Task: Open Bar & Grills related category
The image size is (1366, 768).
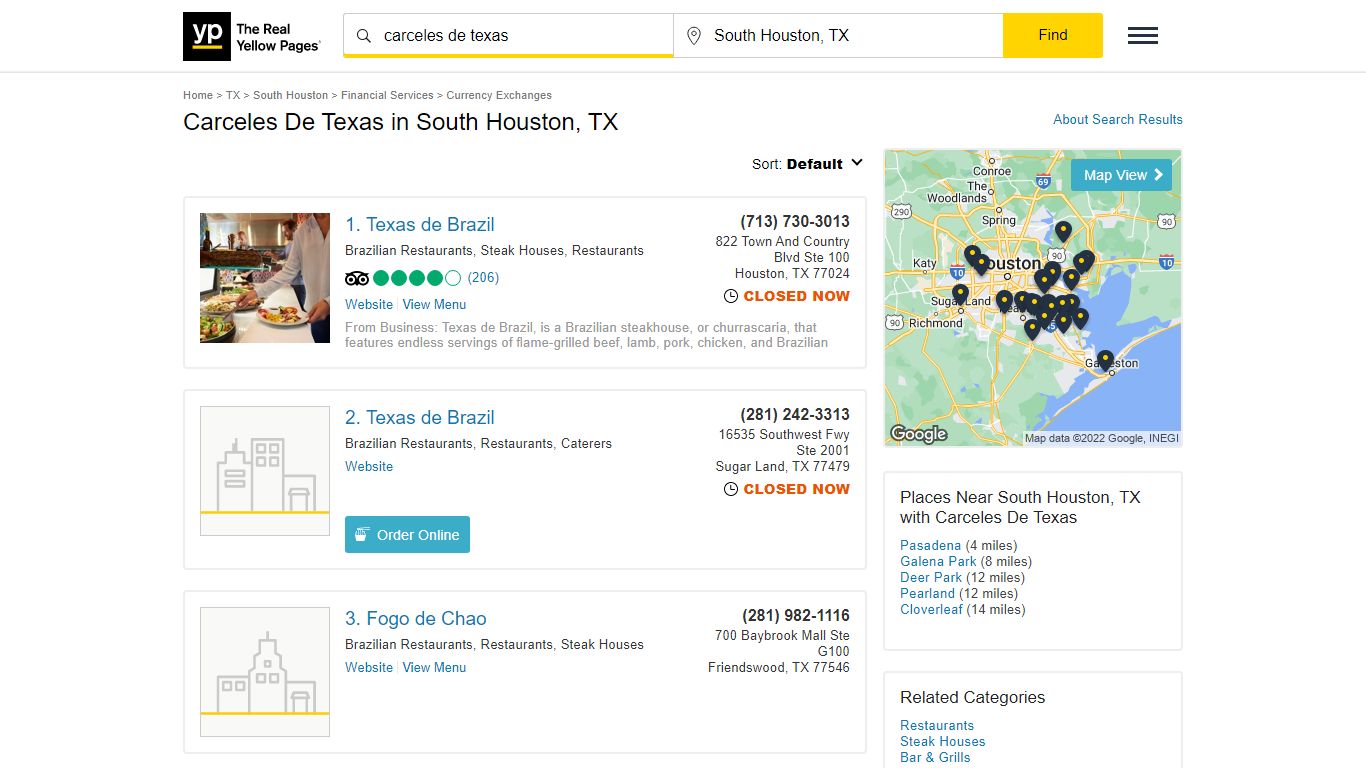Action: (935, 757)
